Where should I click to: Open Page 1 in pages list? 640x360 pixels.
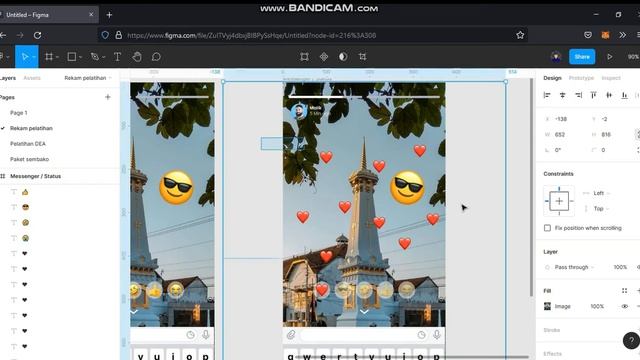pyautogui.click(x=19, y=113)
